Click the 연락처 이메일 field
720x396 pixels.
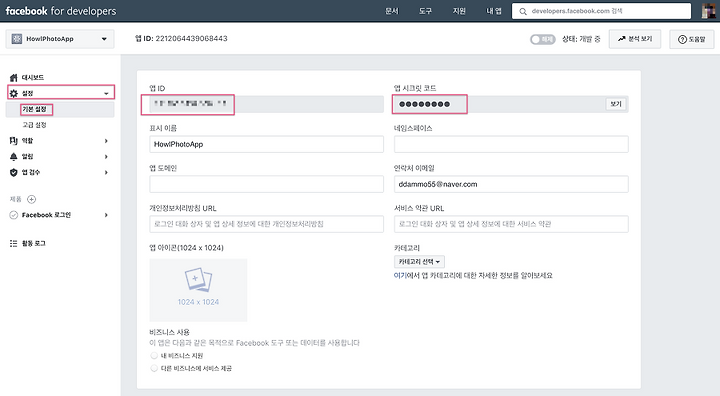click(x=511, y=184)
